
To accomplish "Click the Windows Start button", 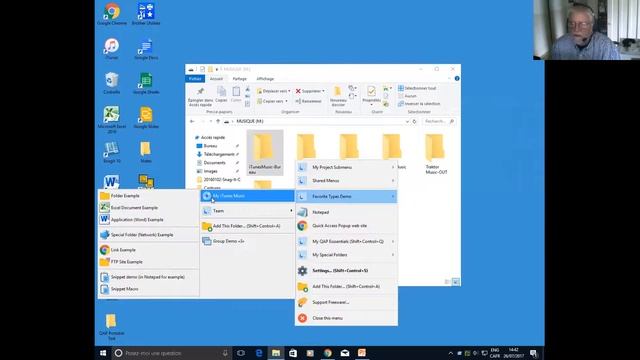I will coord(103,353).
